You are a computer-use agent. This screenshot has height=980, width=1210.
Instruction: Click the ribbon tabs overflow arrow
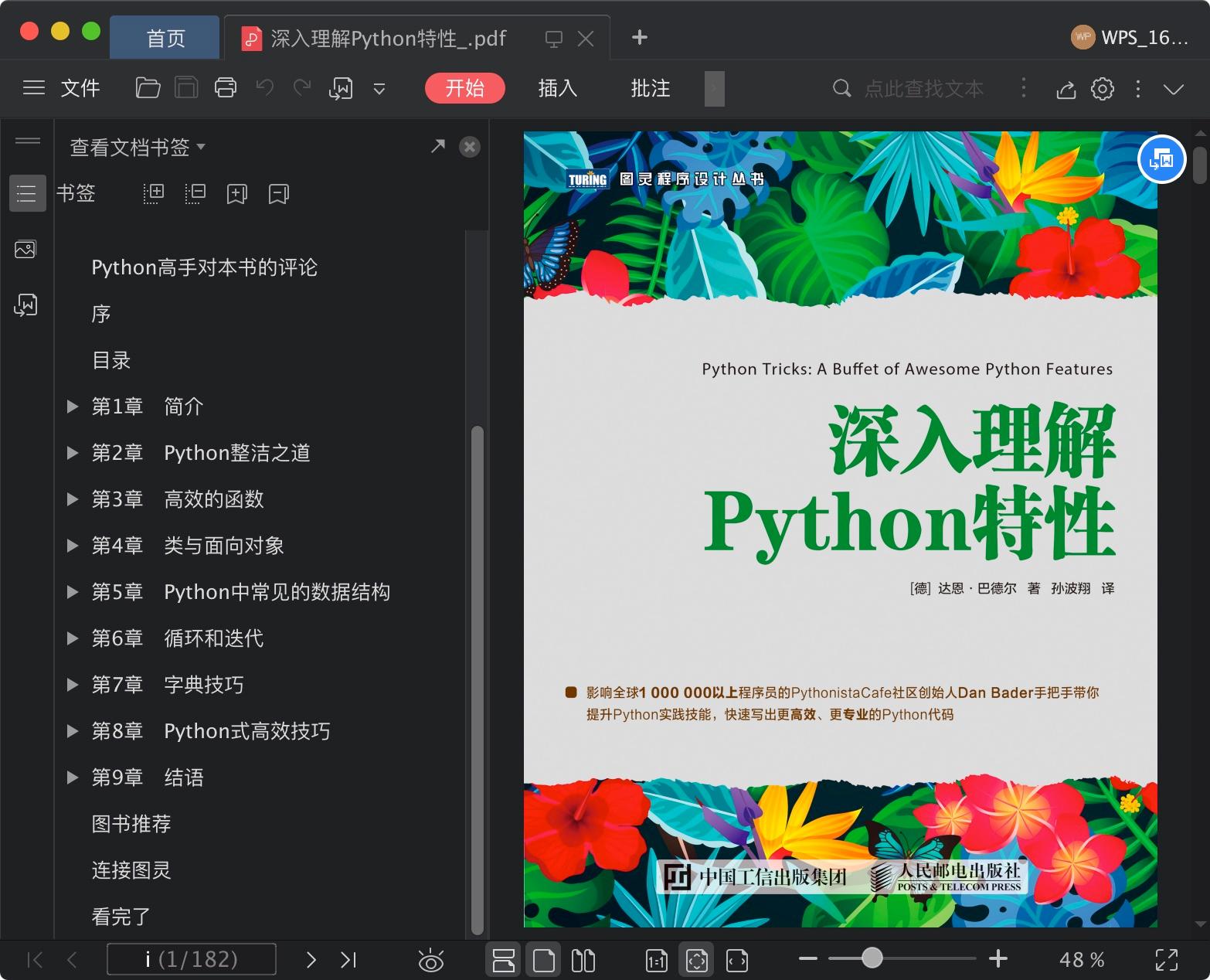(715, 88)
